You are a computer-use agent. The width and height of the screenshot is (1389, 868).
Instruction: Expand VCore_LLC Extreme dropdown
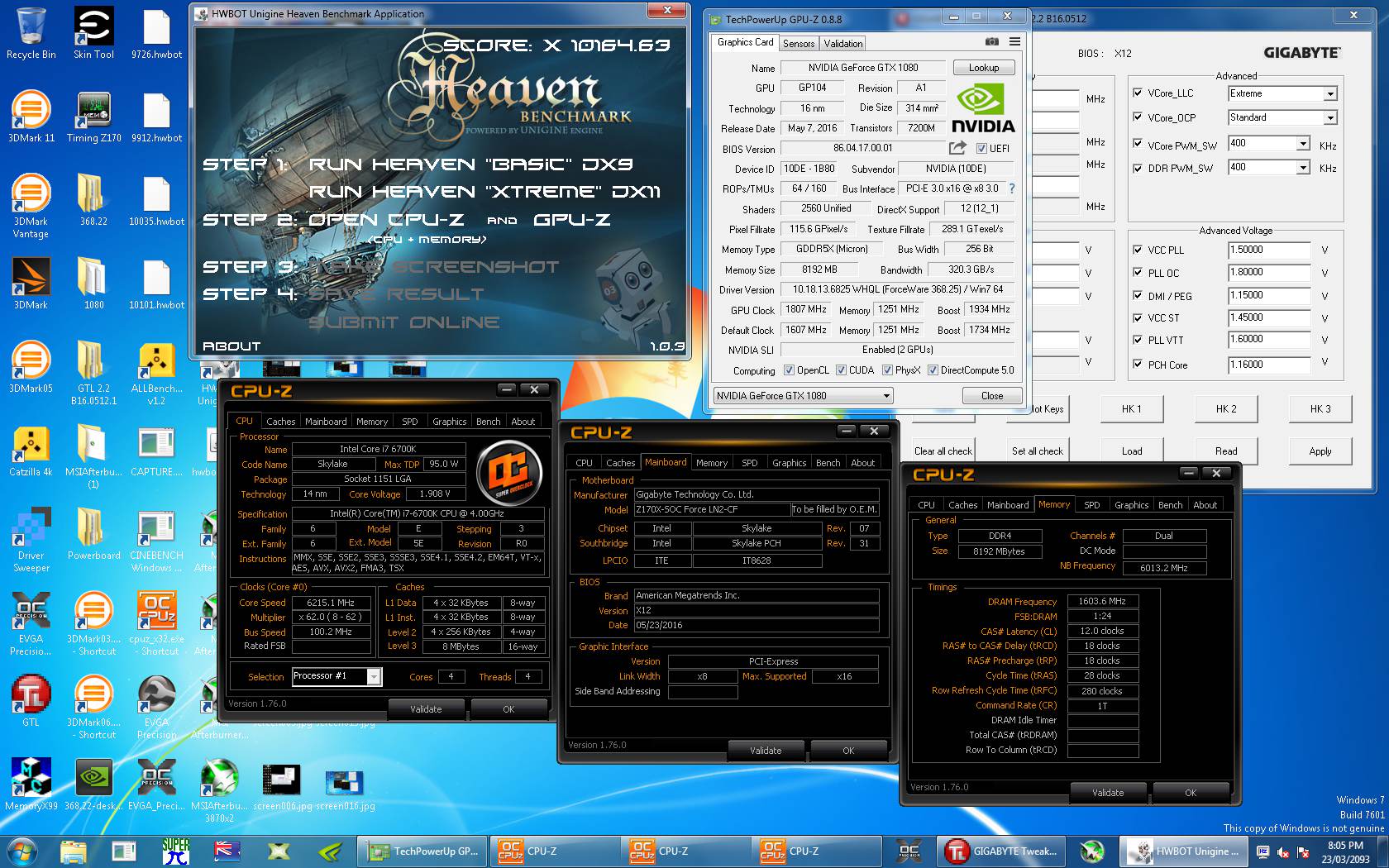tap(1330, 93)
